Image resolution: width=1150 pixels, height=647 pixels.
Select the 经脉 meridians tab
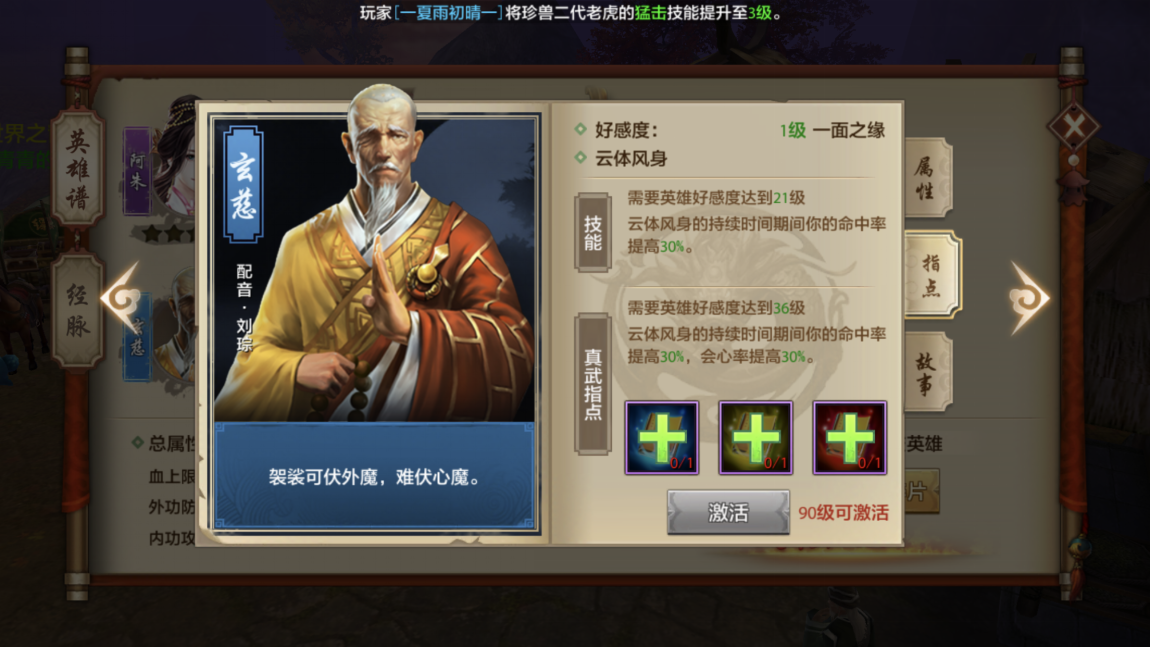point(78,311)
